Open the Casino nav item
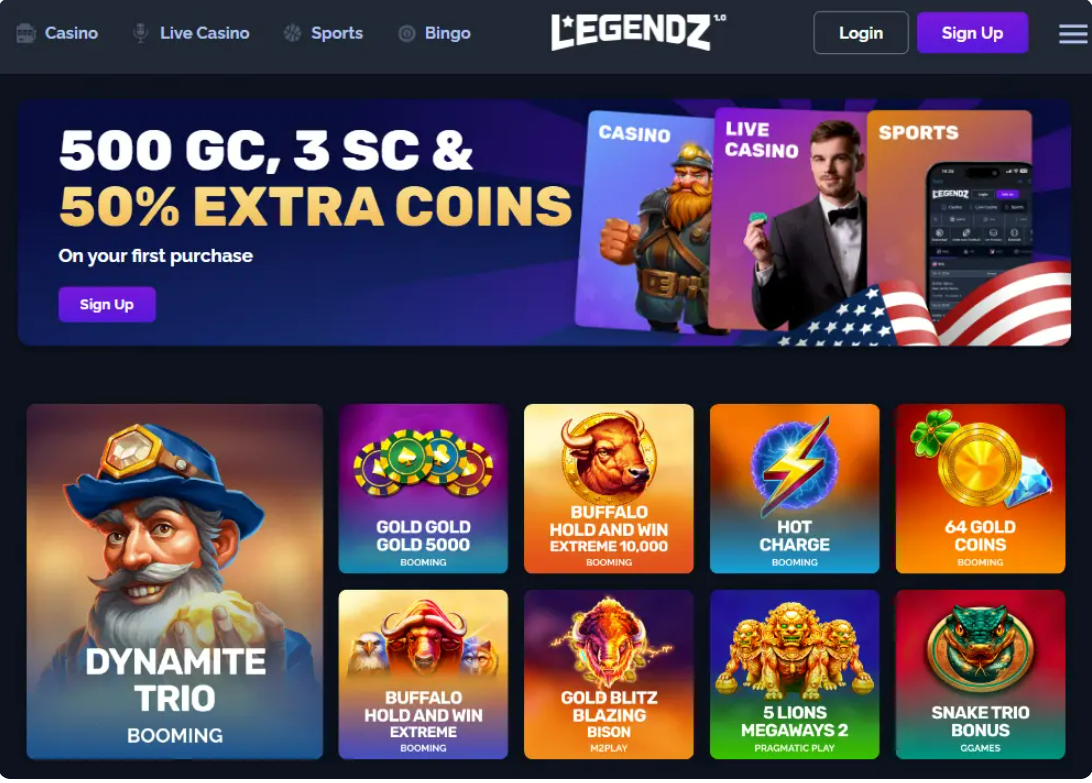This screenshot has width=1092, height=783. pyautogui.click(x=71, y=33)
